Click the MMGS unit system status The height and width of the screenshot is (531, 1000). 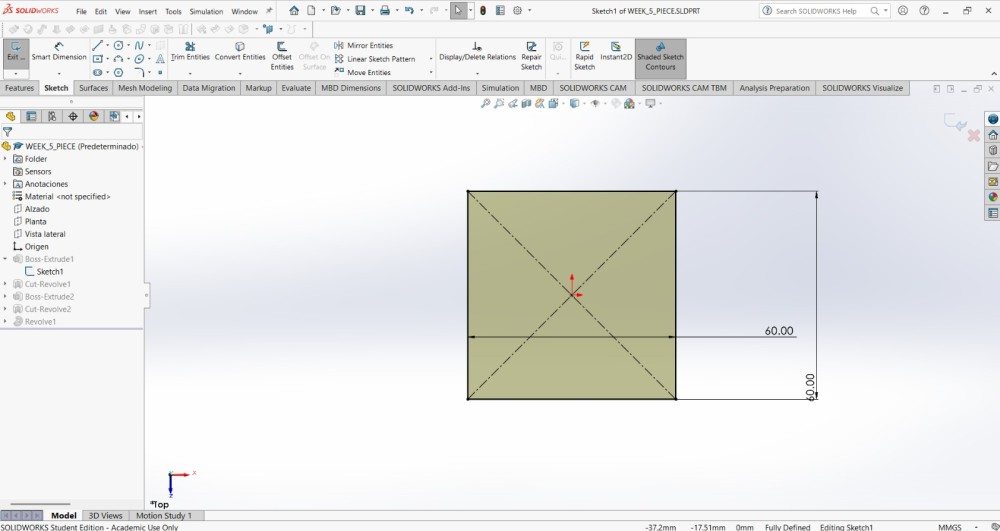pyautogui.click(x=950, y=527)
